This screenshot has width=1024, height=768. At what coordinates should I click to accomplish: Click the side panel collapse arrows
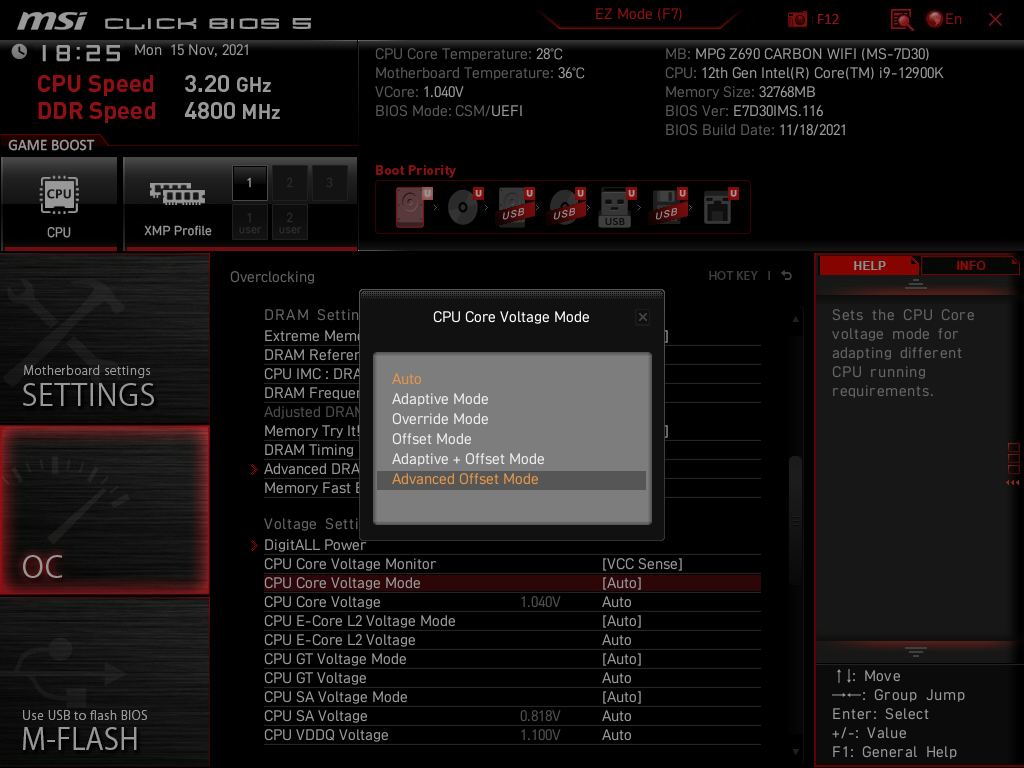click(x=1013, y=483)
